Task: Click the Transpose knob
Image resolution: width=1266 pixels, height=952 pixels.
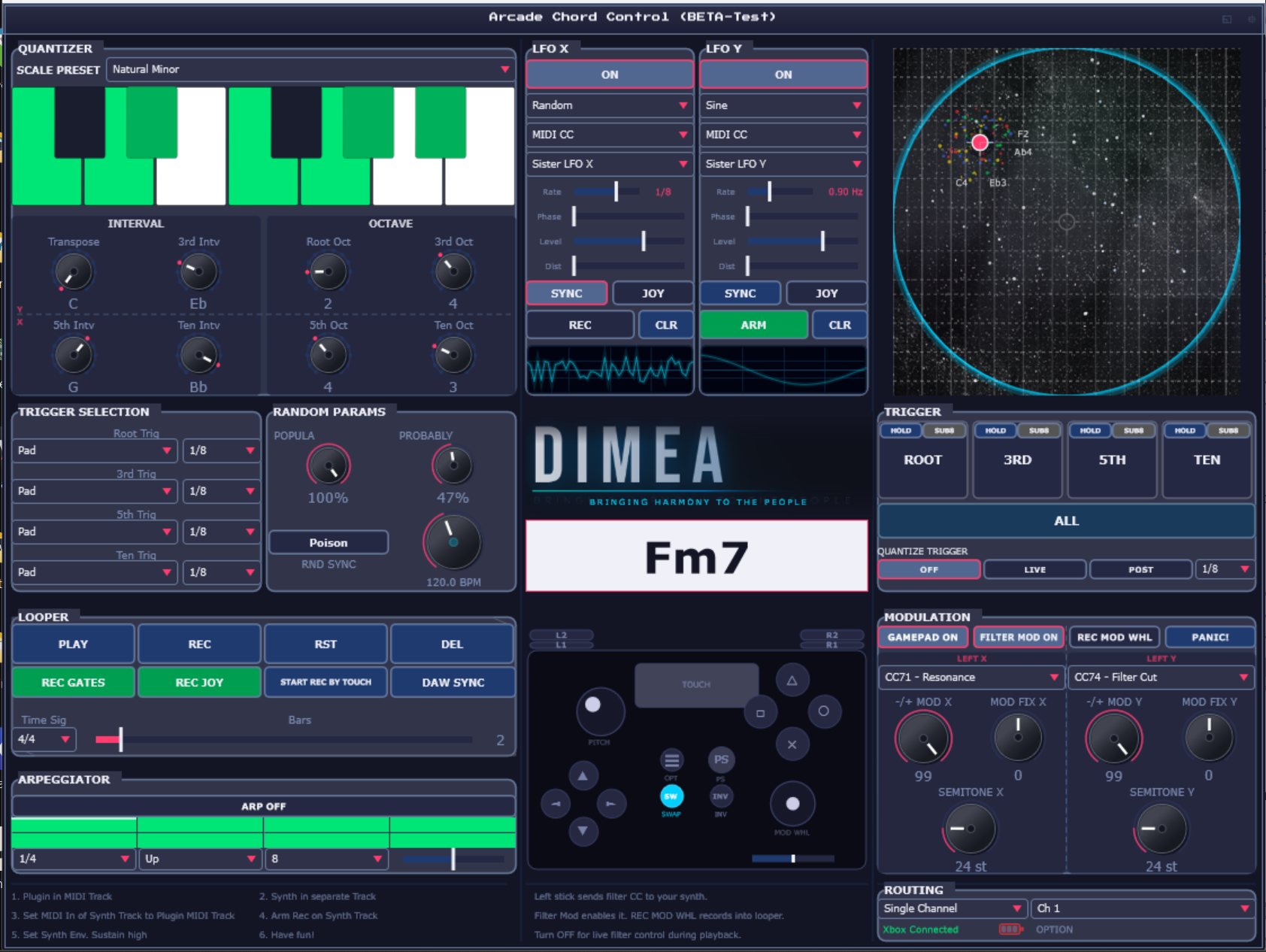Action: click(73, 272)
